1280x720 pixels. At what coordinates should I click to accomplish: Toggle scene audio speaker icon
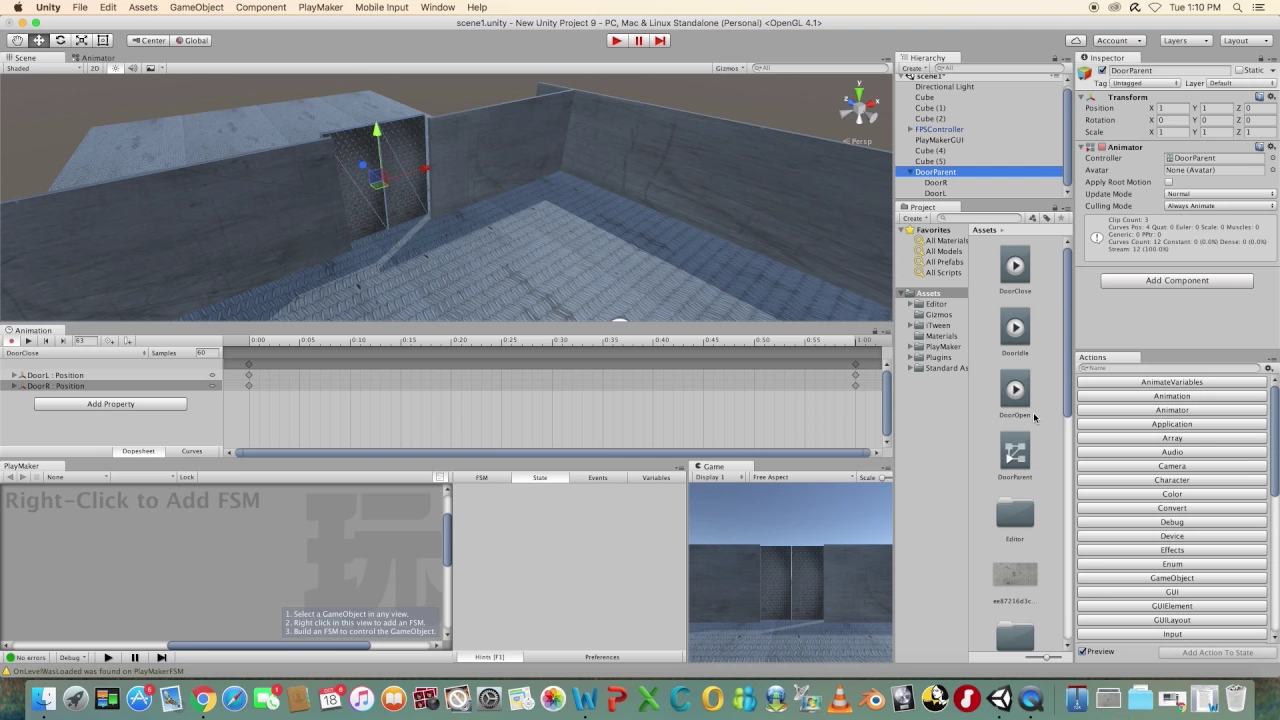(x=133, y=68)
